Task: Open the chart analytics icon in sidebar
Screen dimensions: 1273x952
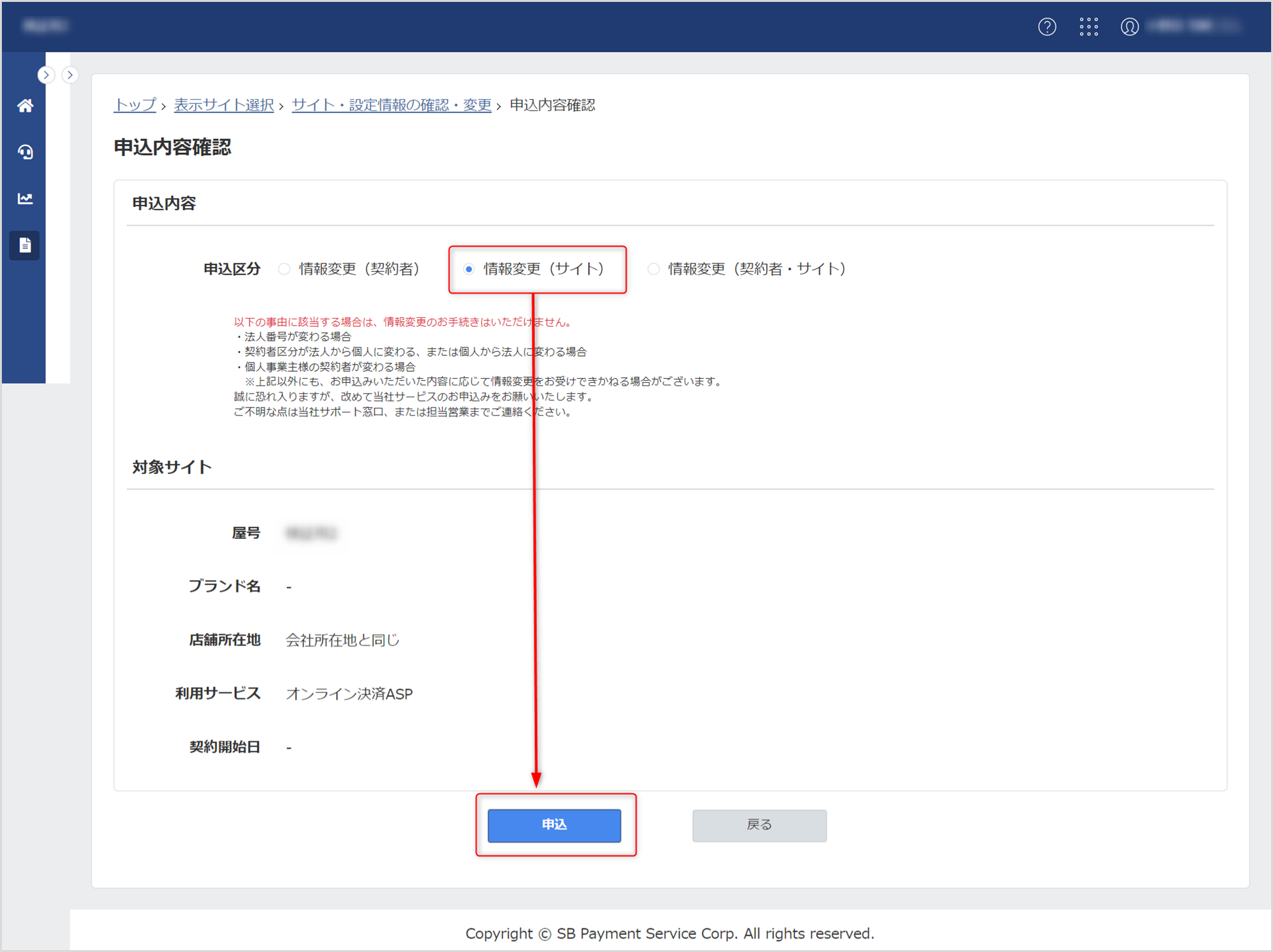Action: (x=25, y=199)
